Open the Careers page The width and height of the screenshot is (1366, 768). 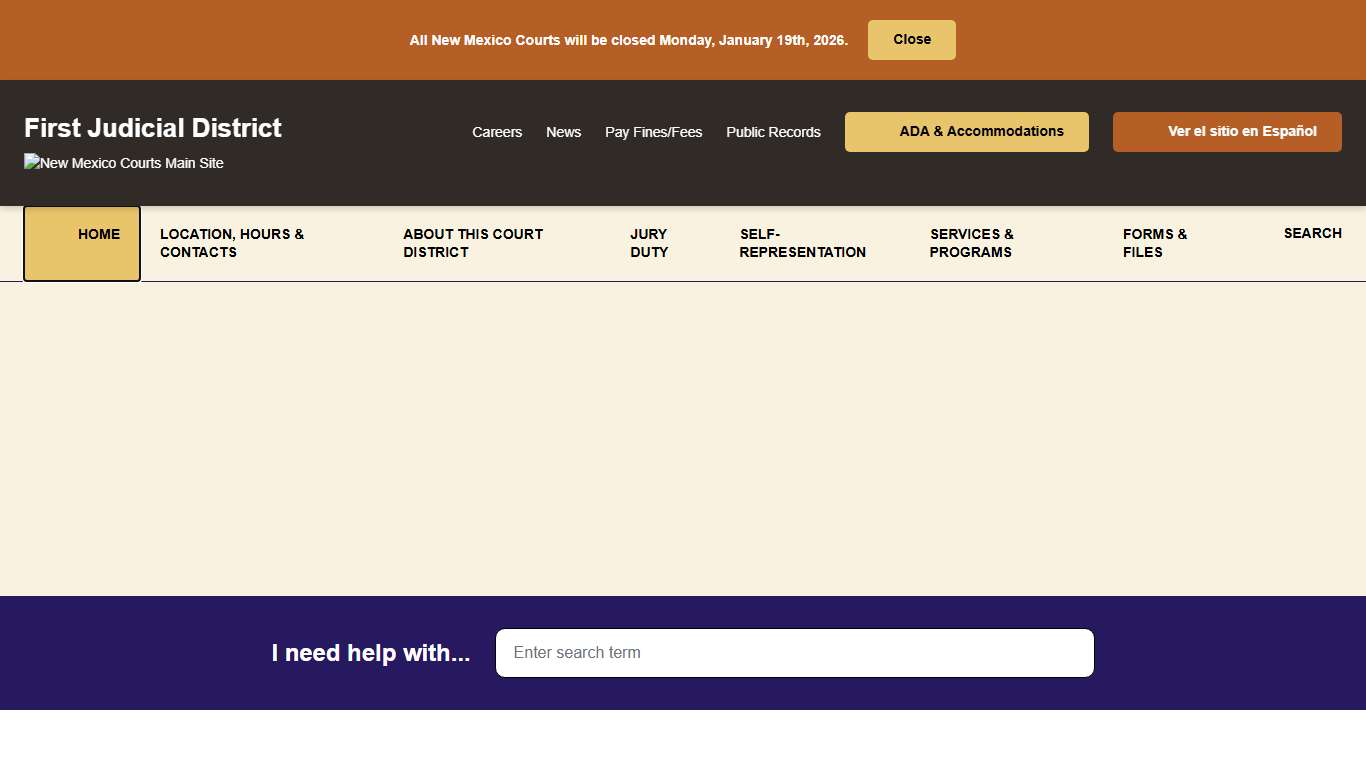pyautogui.click(x=497, y=131)
